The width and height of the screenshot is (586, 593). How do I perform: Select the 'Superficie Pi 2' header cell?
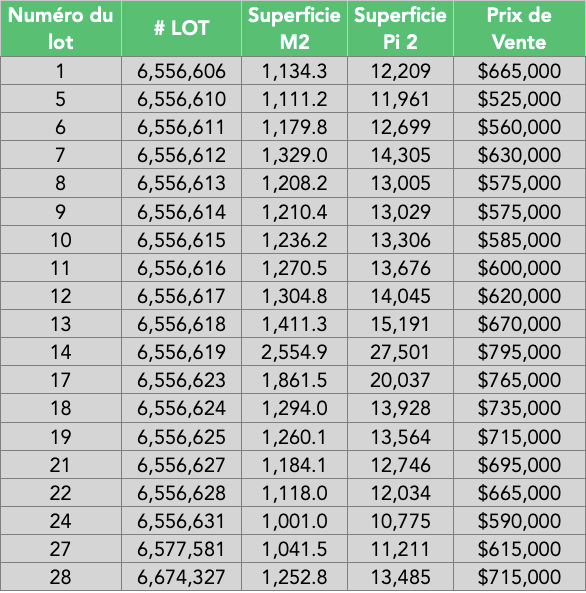400,28
